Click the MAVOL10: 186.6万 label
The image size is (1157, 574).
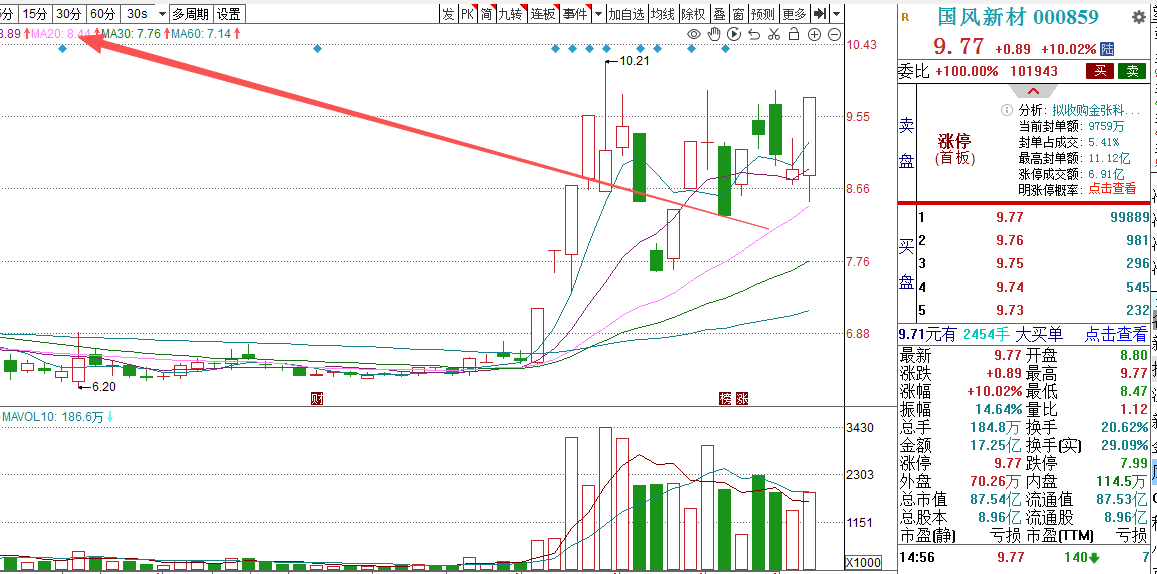[52, 417]
